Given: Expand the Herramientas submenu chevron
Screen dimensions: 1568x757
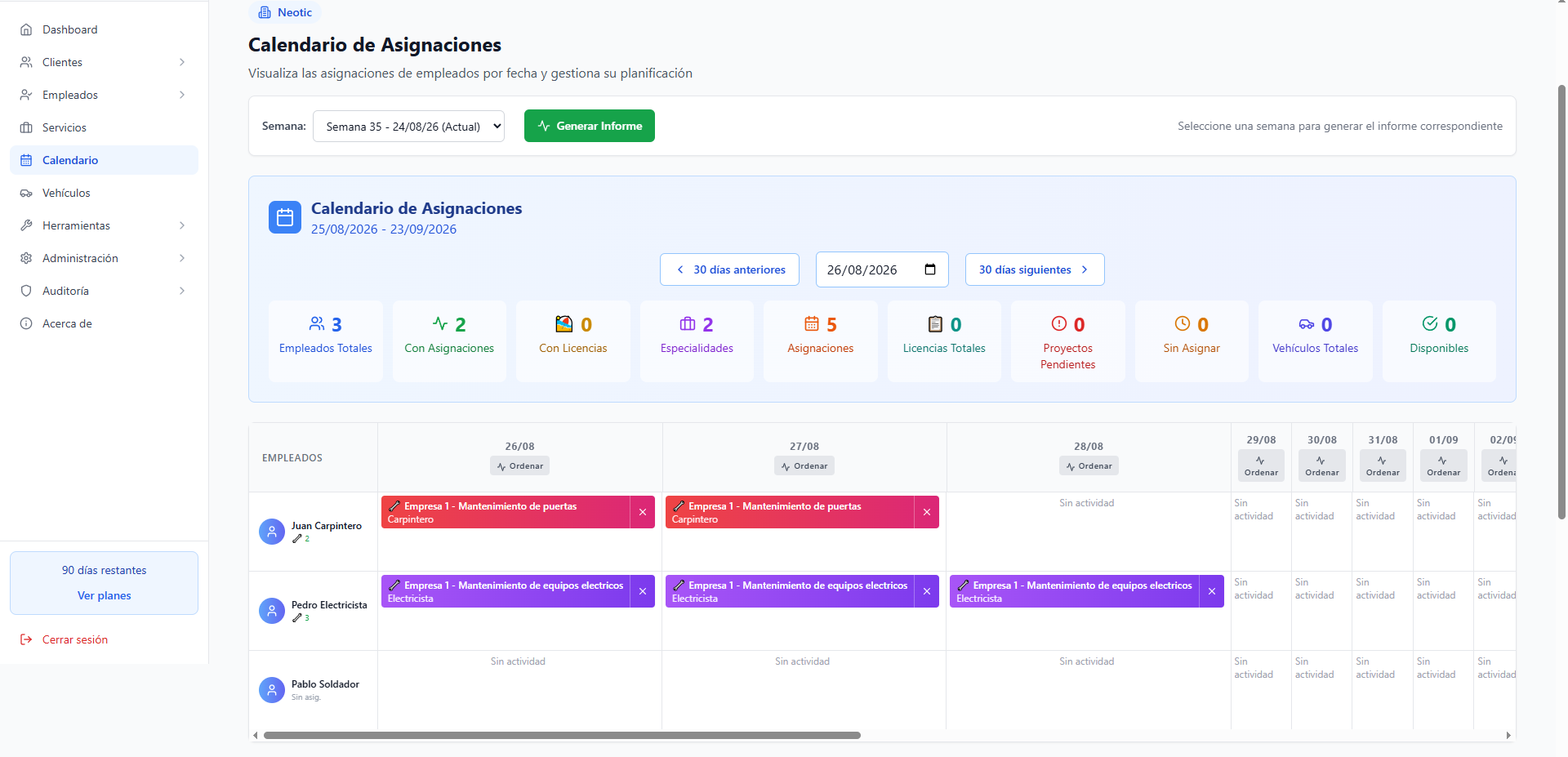Looking at the screenshot, I should (182, 225).
